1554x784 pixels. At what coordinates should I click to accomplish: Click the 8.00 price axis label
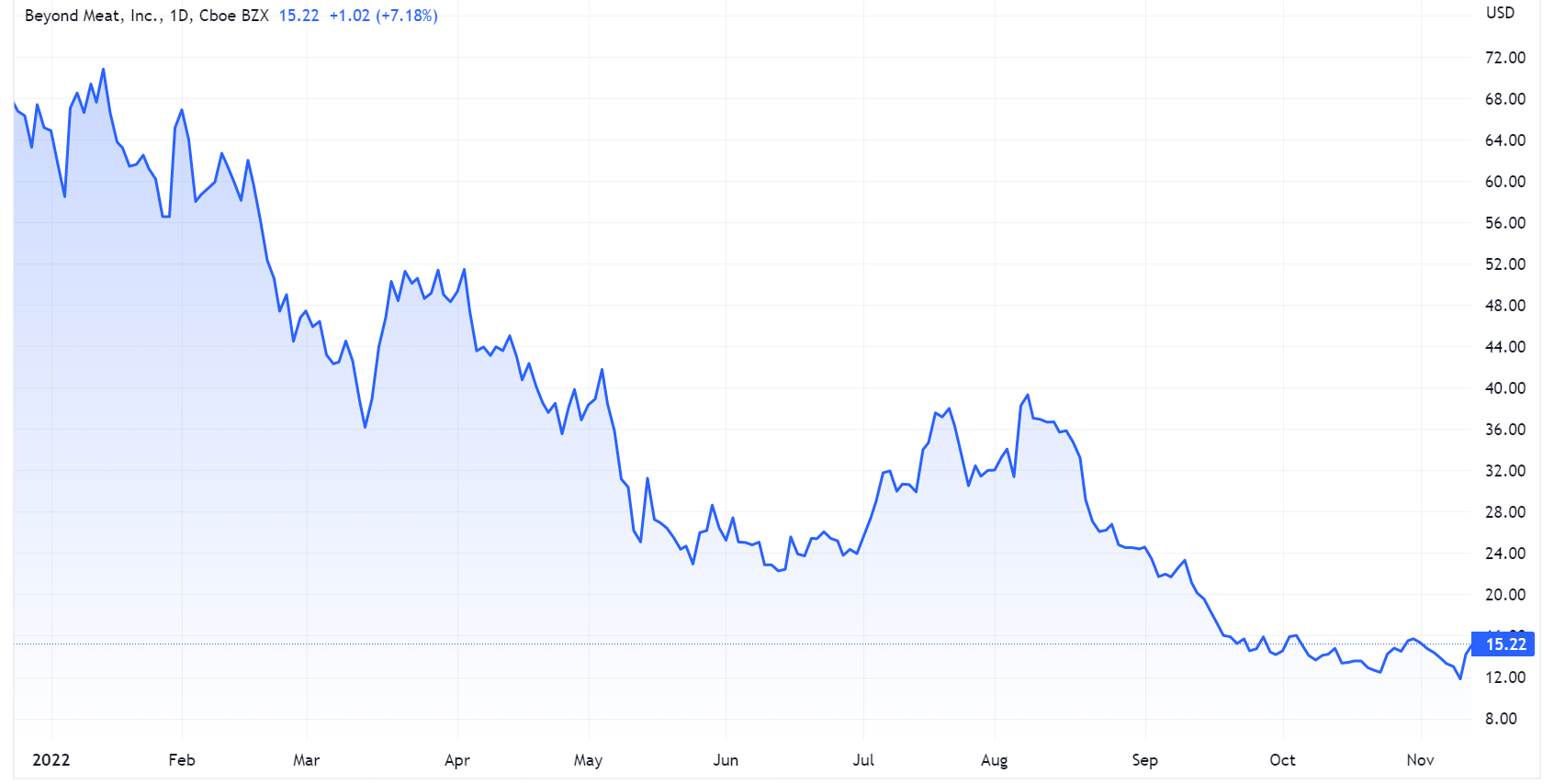tap(1502, 719)
